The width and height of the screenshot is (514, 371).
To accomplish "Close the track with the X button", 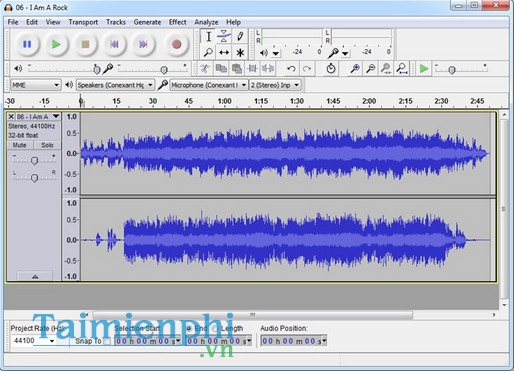I will [x=11, y=116].
